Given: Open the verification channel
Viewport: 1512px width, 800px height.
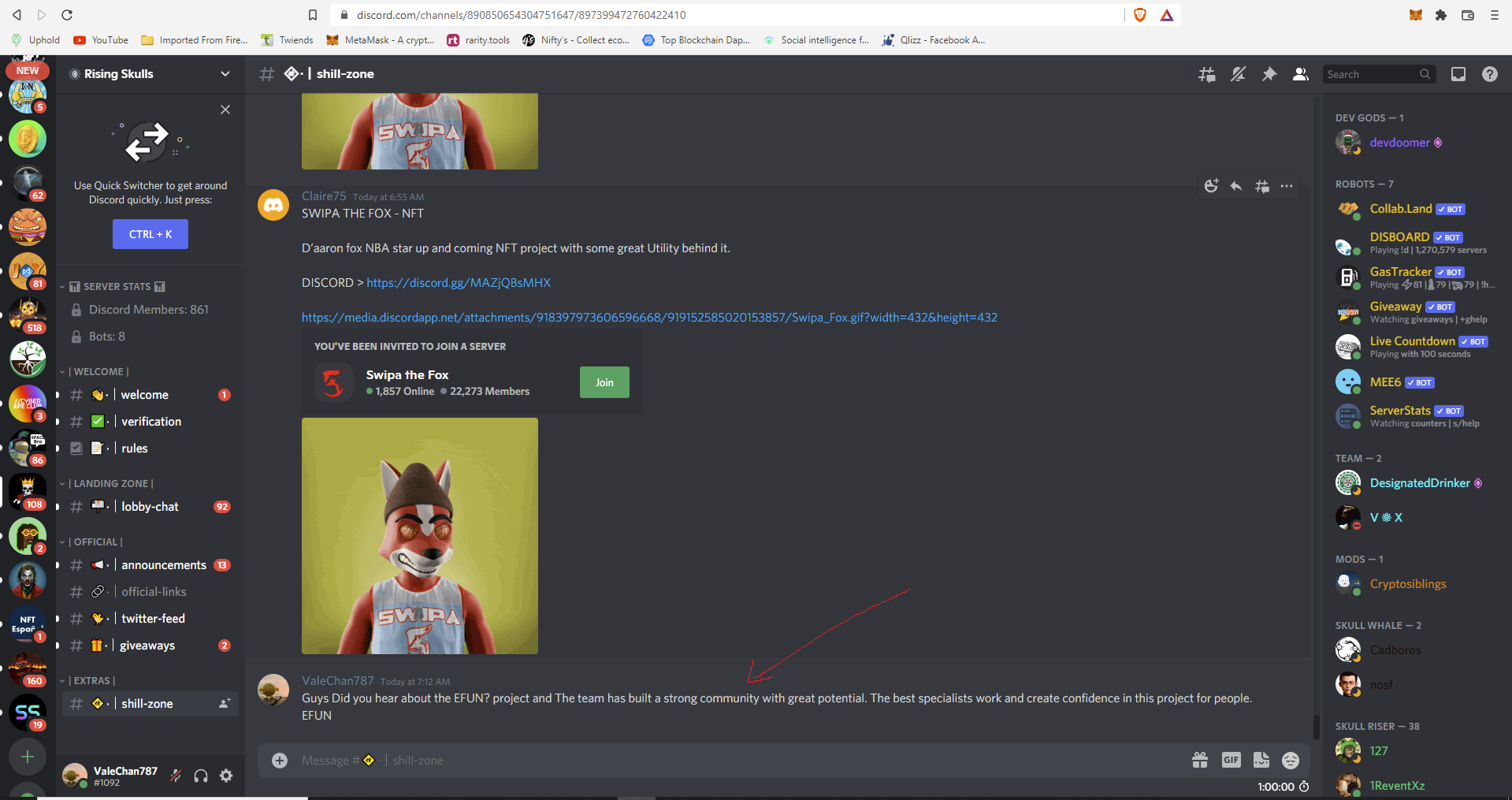Looking at the screenshot, I should 150,422.
